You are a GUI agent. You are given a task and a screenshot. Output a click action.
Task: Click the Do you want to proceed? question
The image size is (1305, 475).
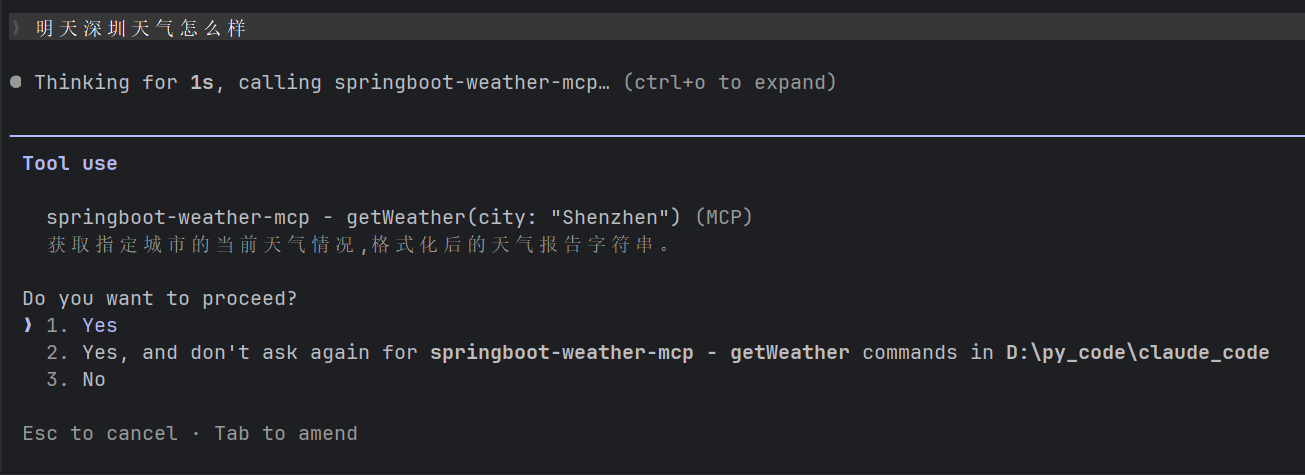[160, 298]
